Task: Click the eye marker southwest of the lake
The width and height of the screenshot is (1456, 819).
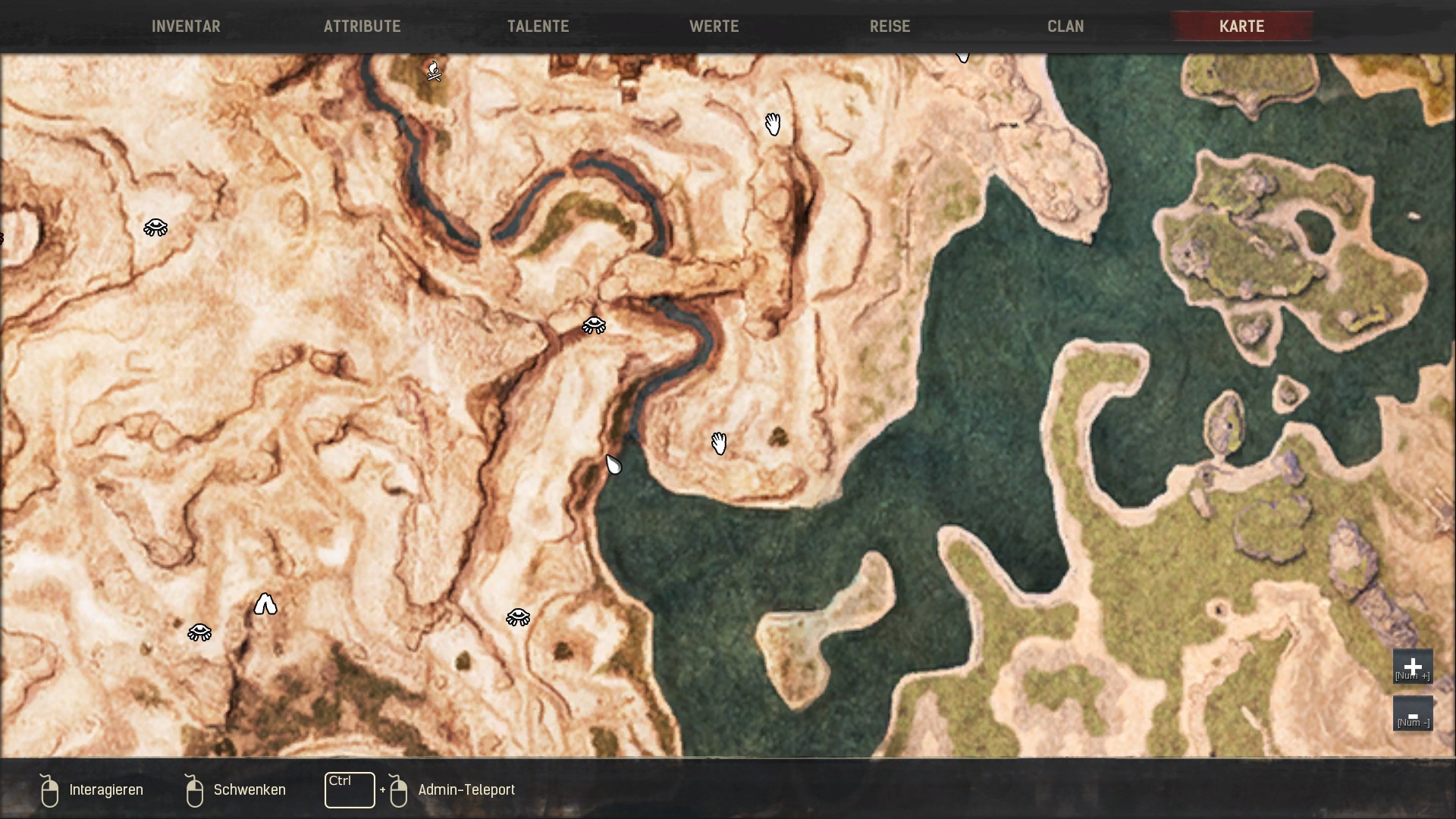Action: tap(518, 617)
